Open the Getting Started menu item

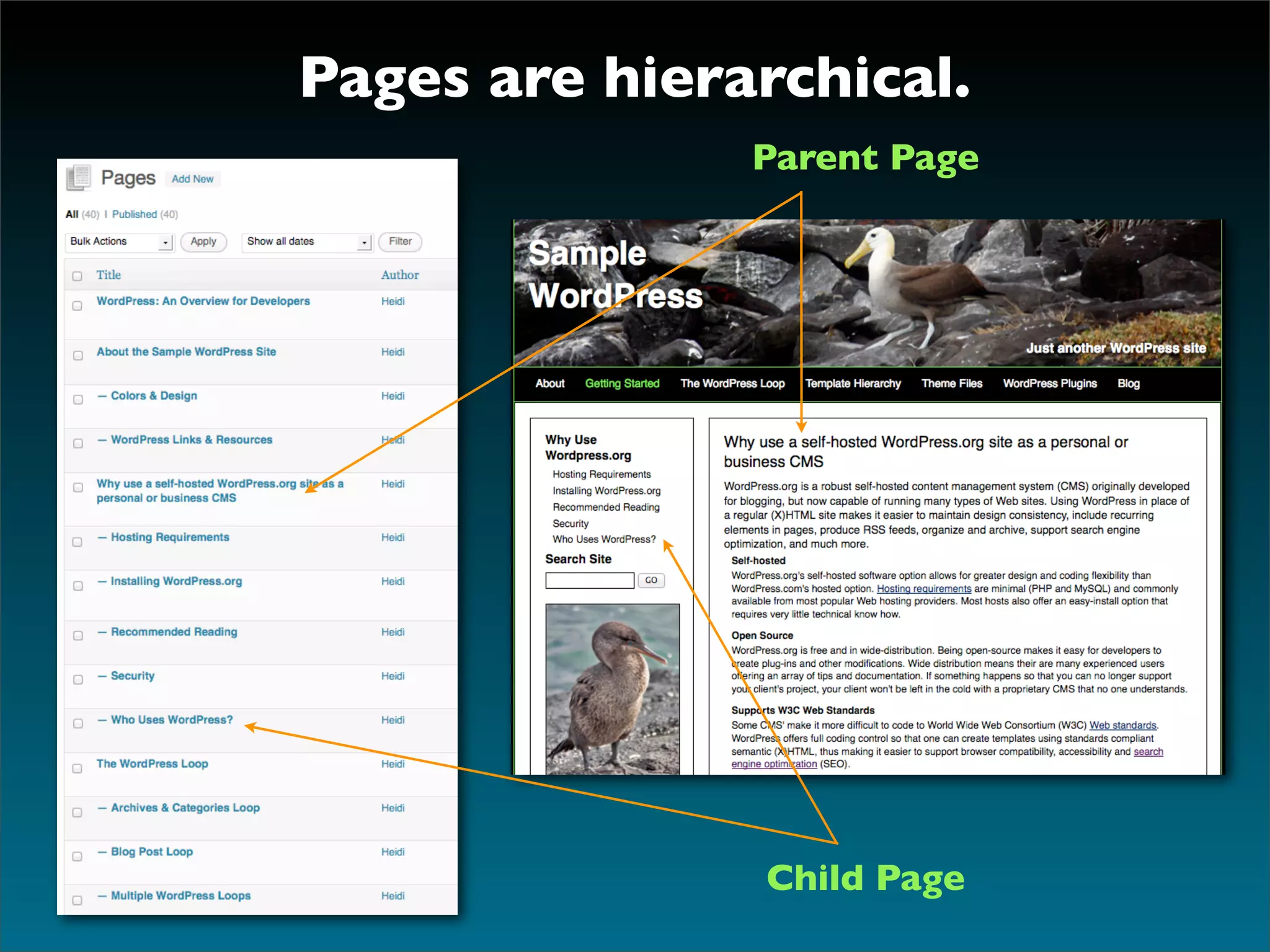pos(622,383)
